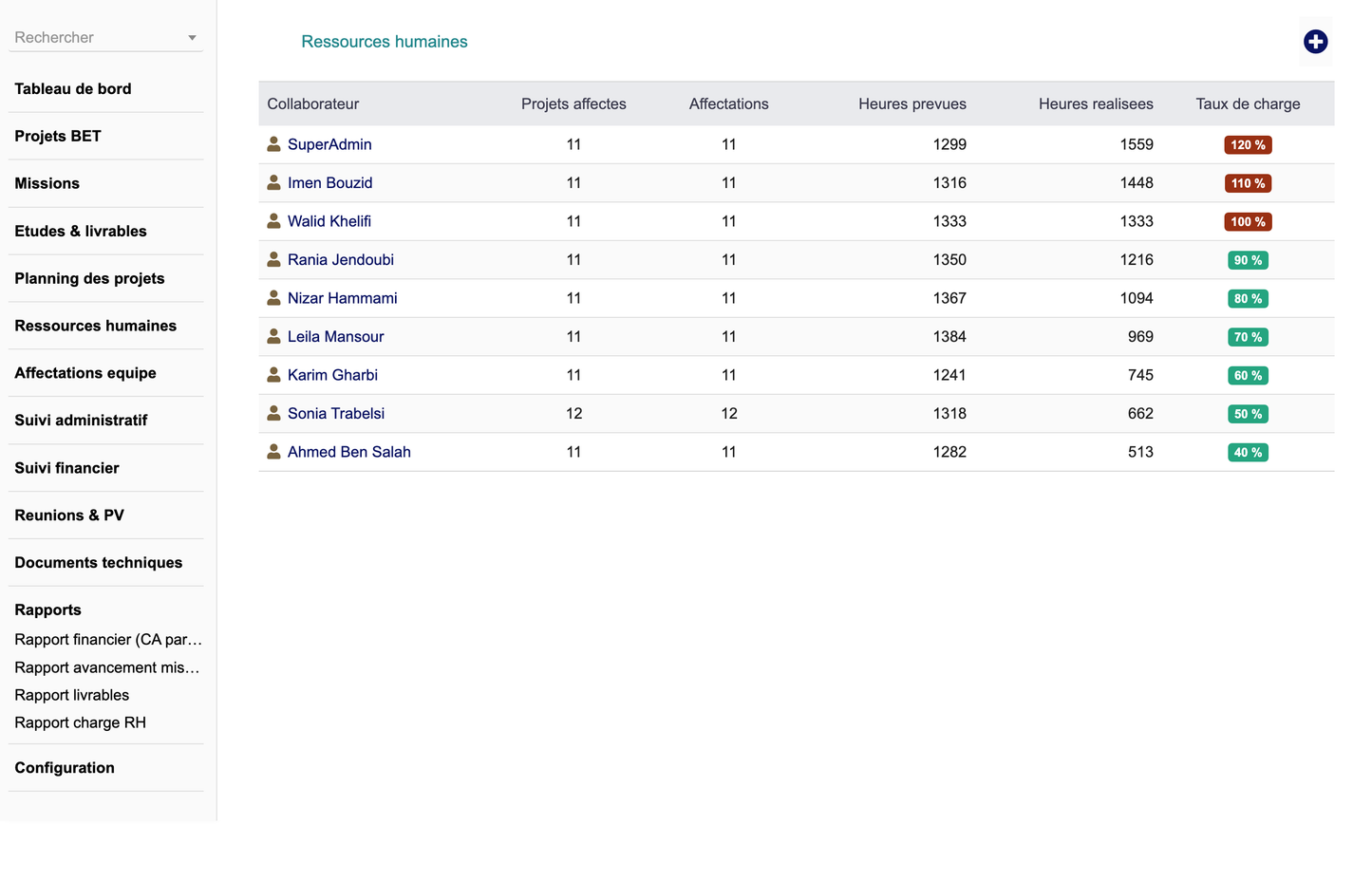Image resolution: width=1372 pixels, height=881 pixels.
Task: Open Rapport financier (CA par…) report
Action: pos(108,639)
